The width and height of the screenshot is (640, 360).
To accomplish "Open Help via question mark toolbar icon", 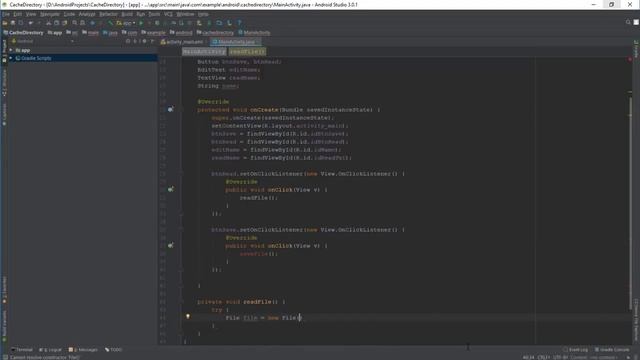I will (239, 23).
